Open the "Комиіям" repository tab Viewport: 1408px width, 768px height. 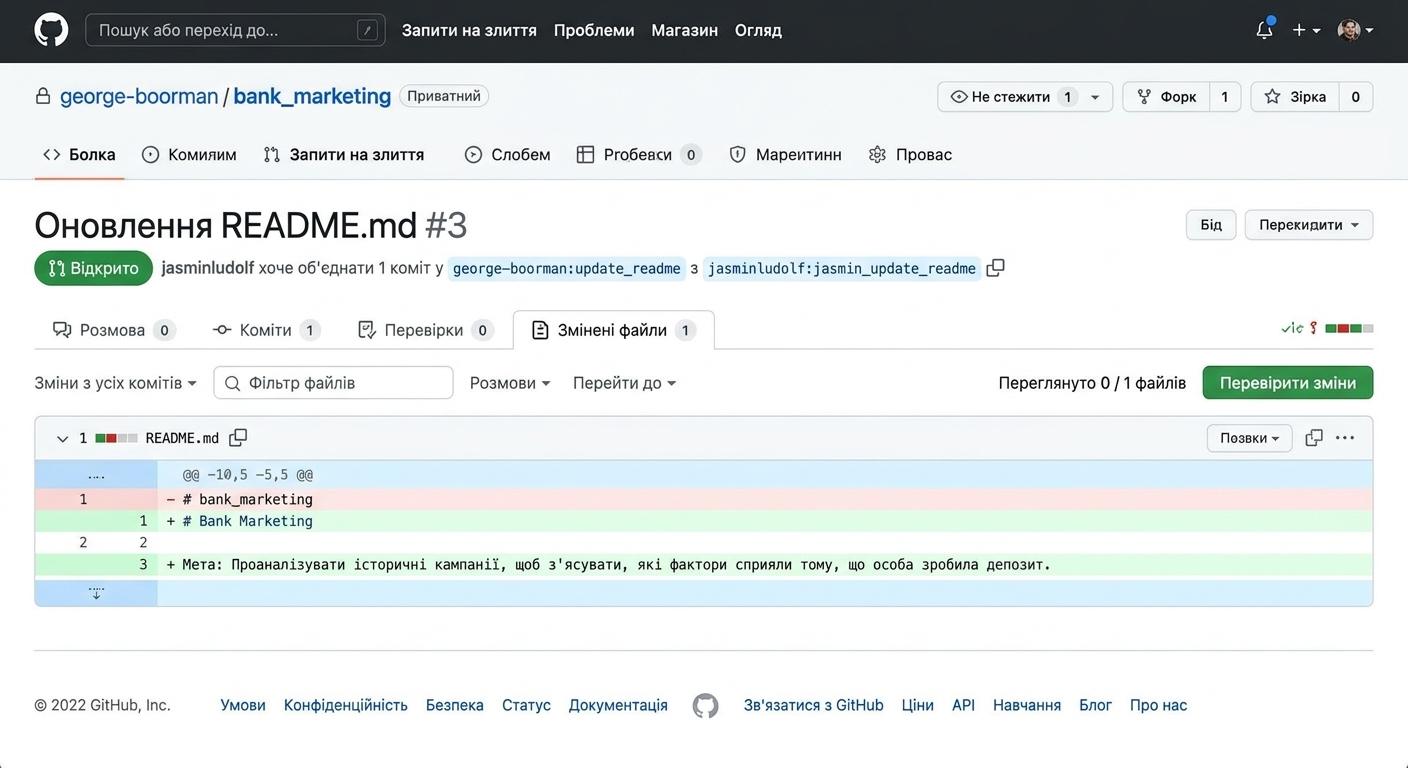click(x=189, y=154)
